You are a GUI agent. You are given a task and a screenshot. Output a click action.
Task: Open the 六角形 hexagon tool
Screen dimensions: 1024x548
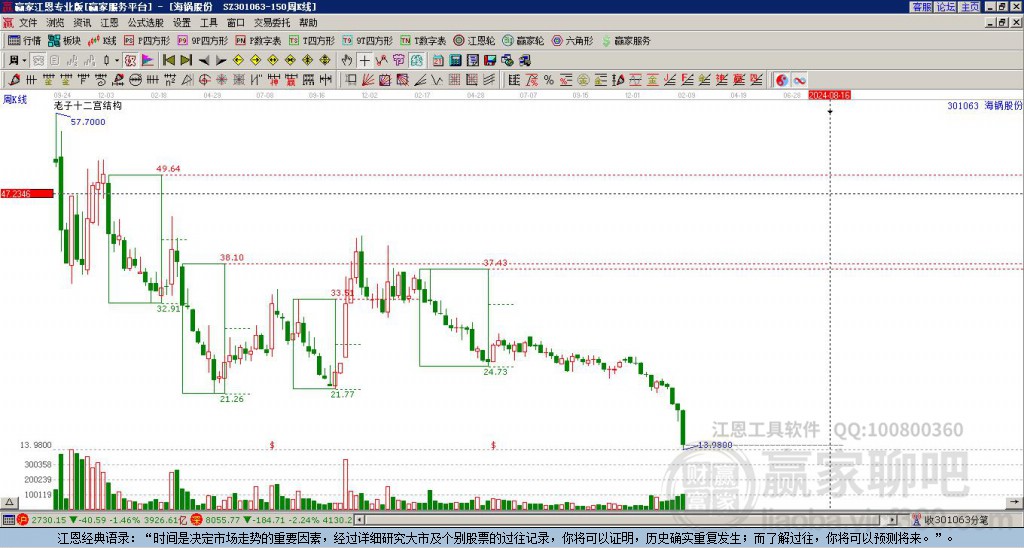pyautogui.click(x=572, y=40)
